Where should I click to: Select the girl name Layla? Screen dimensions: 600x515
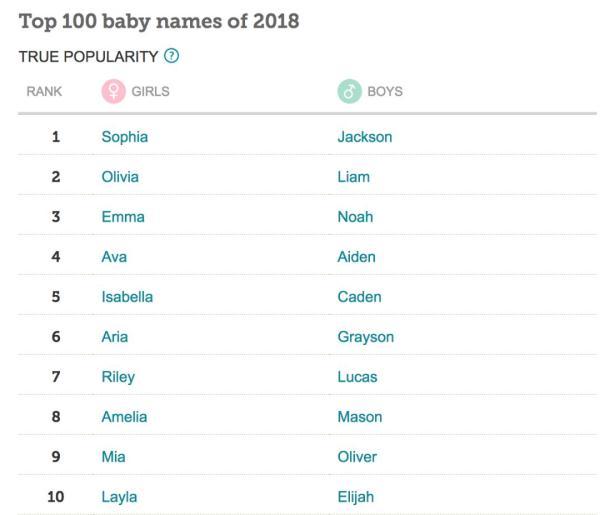tap(119, 497)
